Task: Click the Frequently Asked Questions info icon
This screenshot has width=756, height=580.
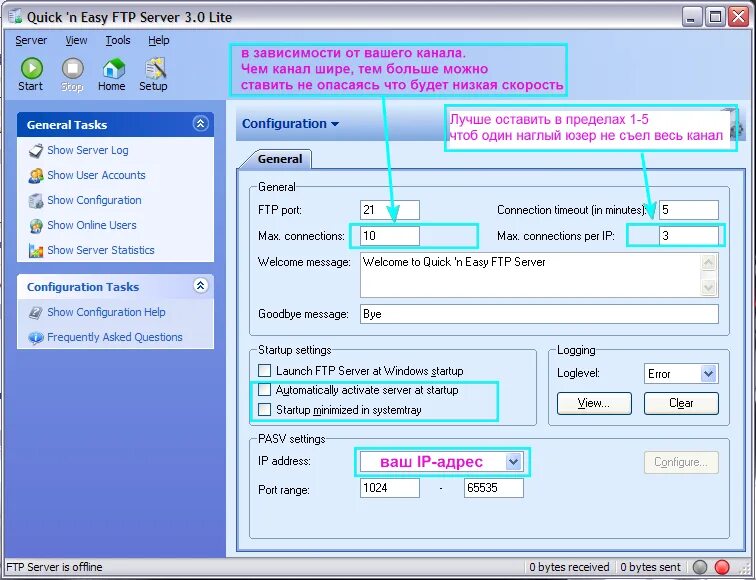Action: pyautogui.click(x=36, y=337)
